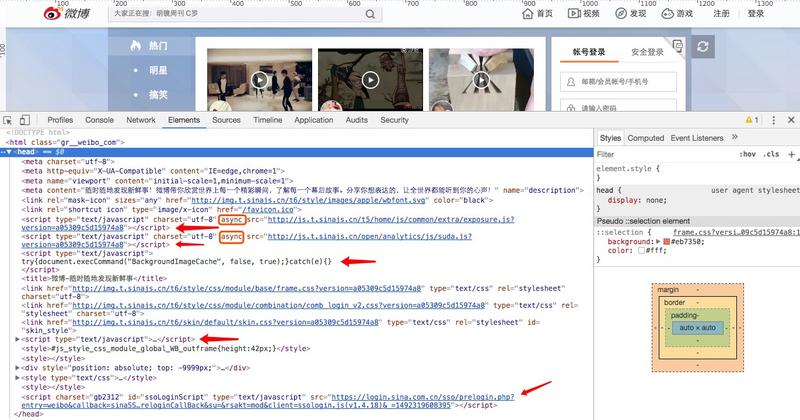
Task: Click the QR code login icon
Action: point(678,46)
